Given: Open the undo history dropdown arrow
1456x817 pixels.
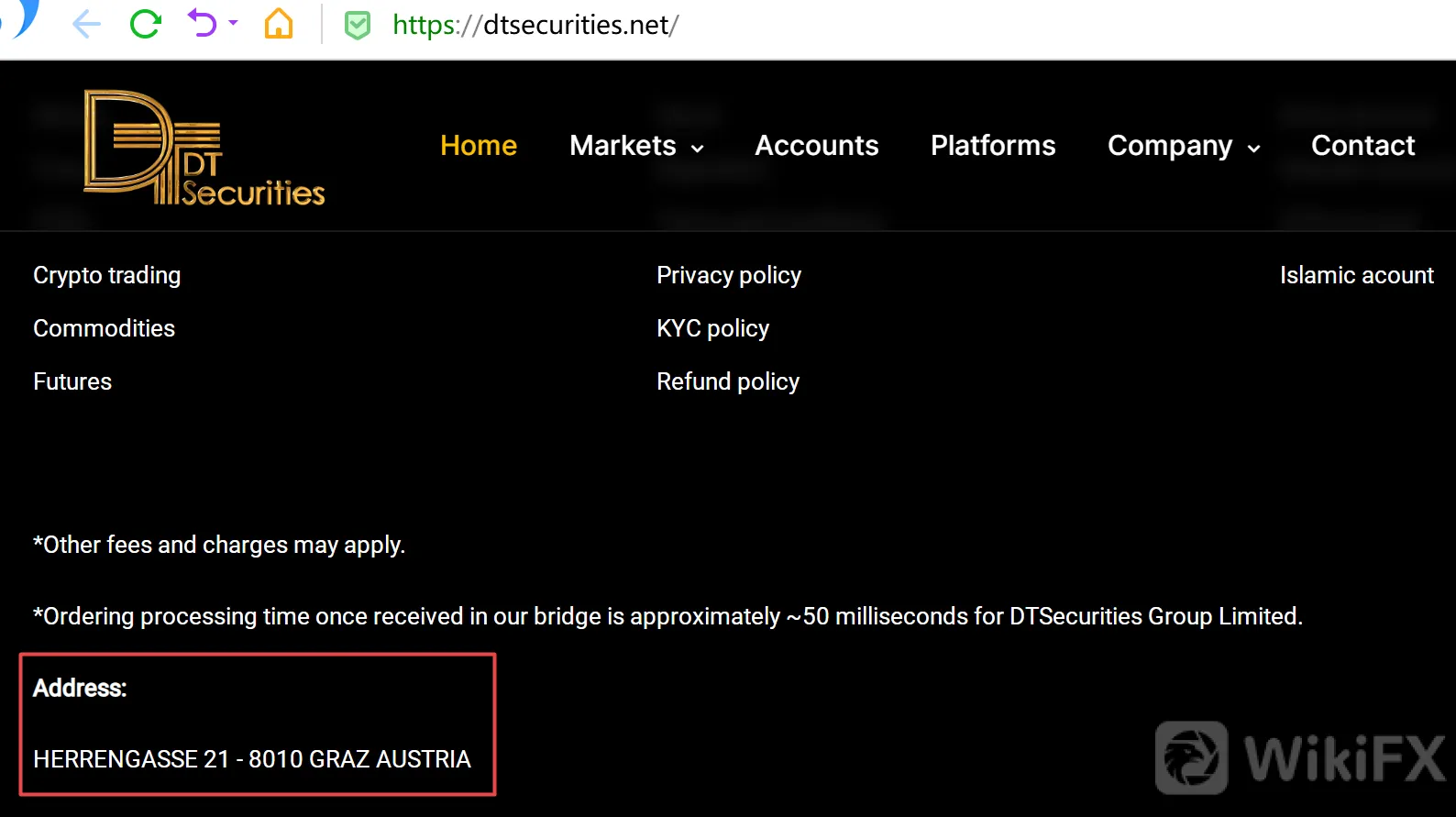Looking at the screenshot, I should pyautogui.click(x=233, y=23).
